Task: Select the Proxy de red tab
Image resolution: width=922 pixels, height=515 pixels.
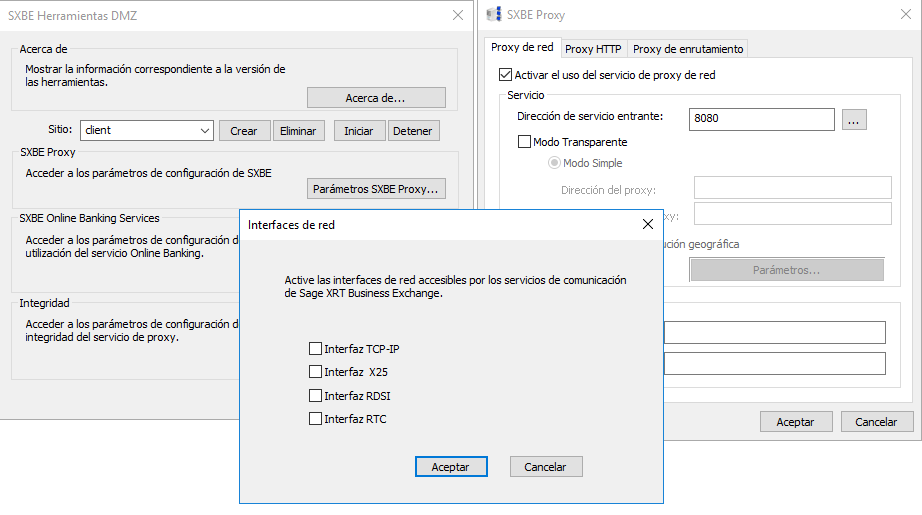Action: pos(522,48)
